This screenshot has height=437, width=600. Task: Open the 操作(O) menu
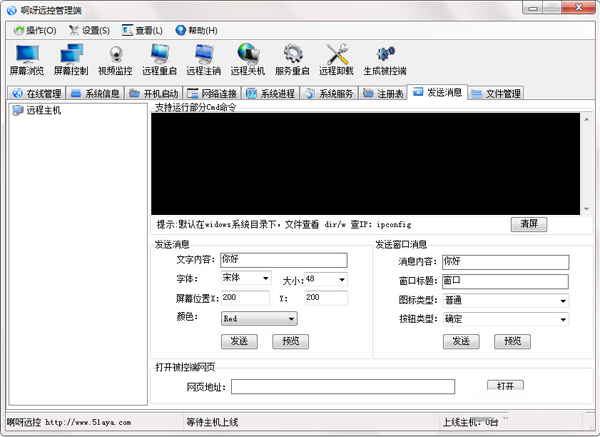pos(35,30)
